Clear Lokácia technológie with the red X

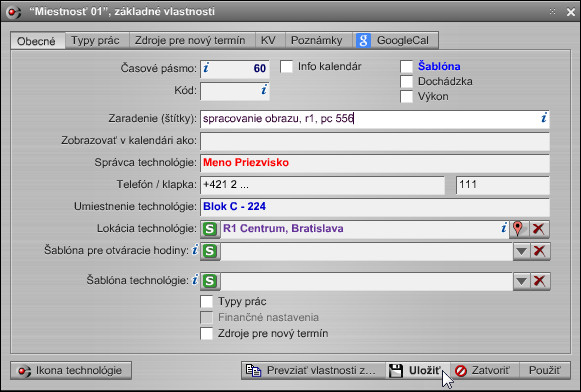[539, 229]
